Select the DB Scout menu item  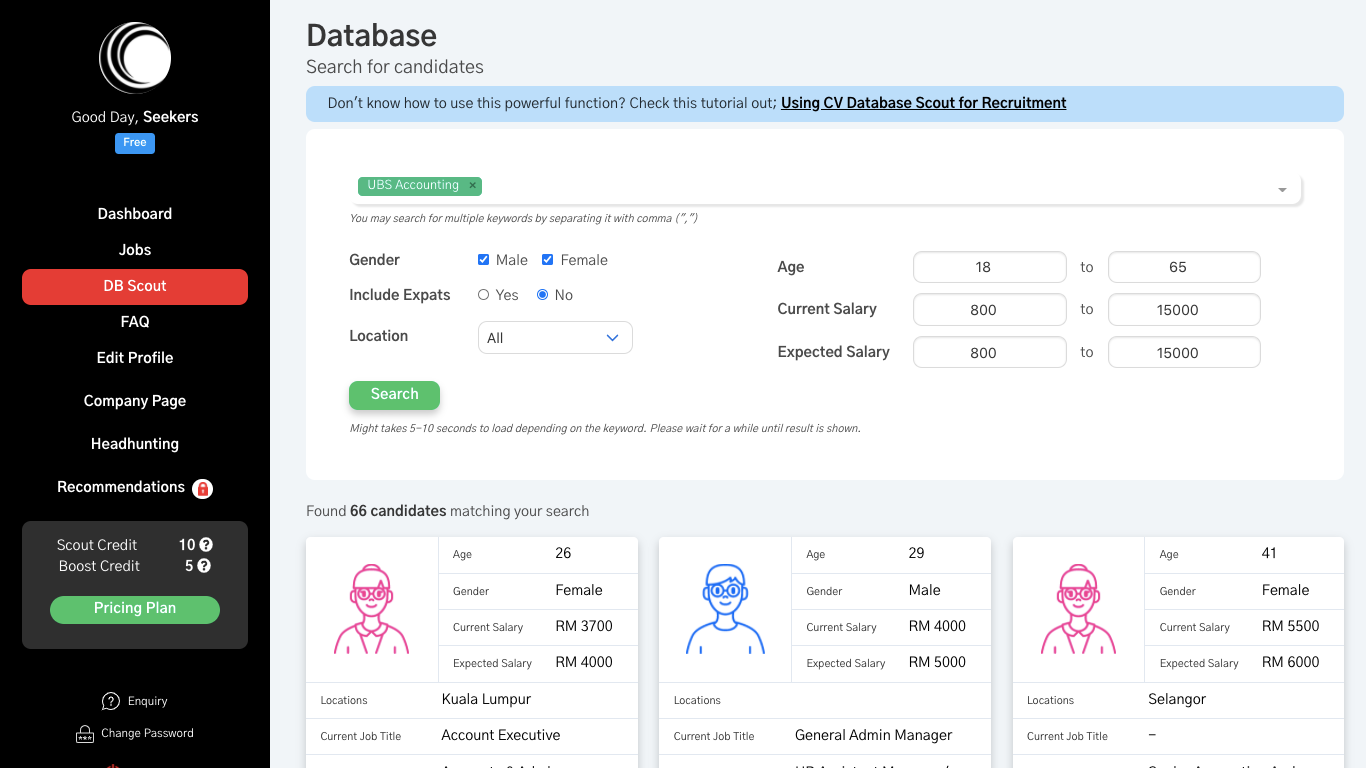[135, 286]
